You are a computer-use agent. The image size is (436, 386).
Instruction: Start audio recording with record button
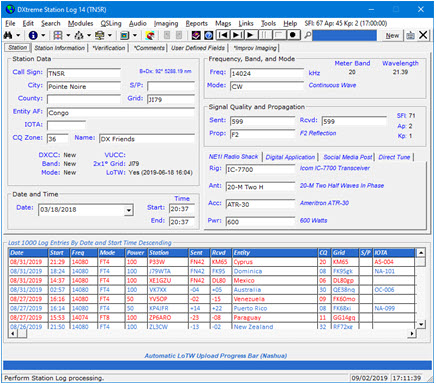coord(293,35)
